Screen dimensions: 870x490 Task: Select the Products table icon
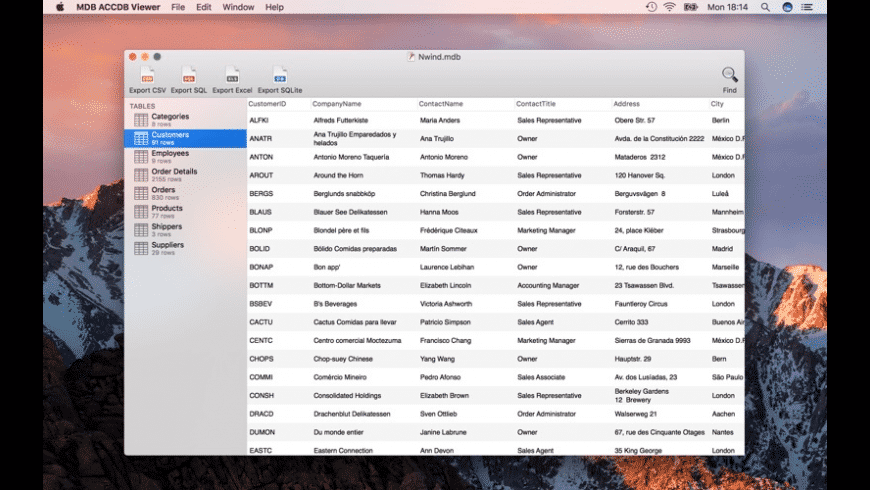click(141, 211)
